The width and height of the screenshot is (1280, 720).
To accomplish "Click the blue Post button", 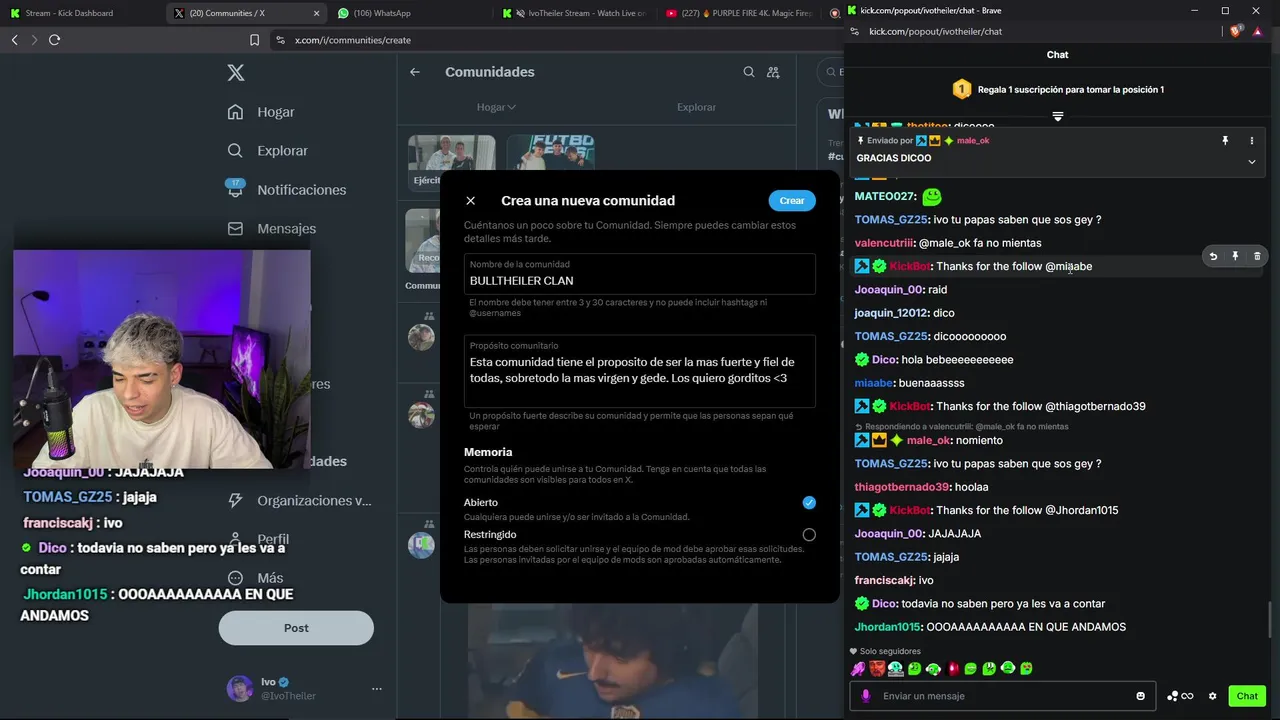I will coord(296,628).
